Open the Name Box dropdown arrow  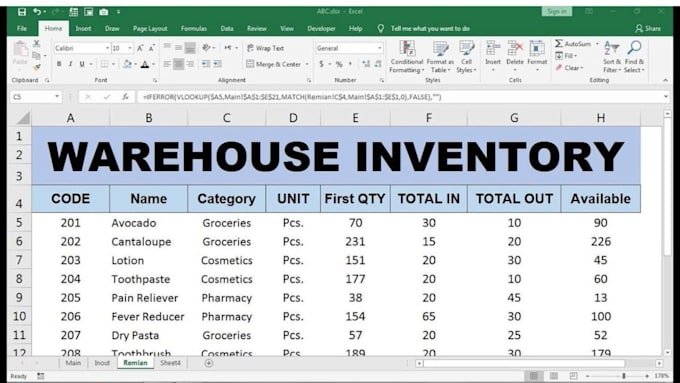tap(57, 97)
